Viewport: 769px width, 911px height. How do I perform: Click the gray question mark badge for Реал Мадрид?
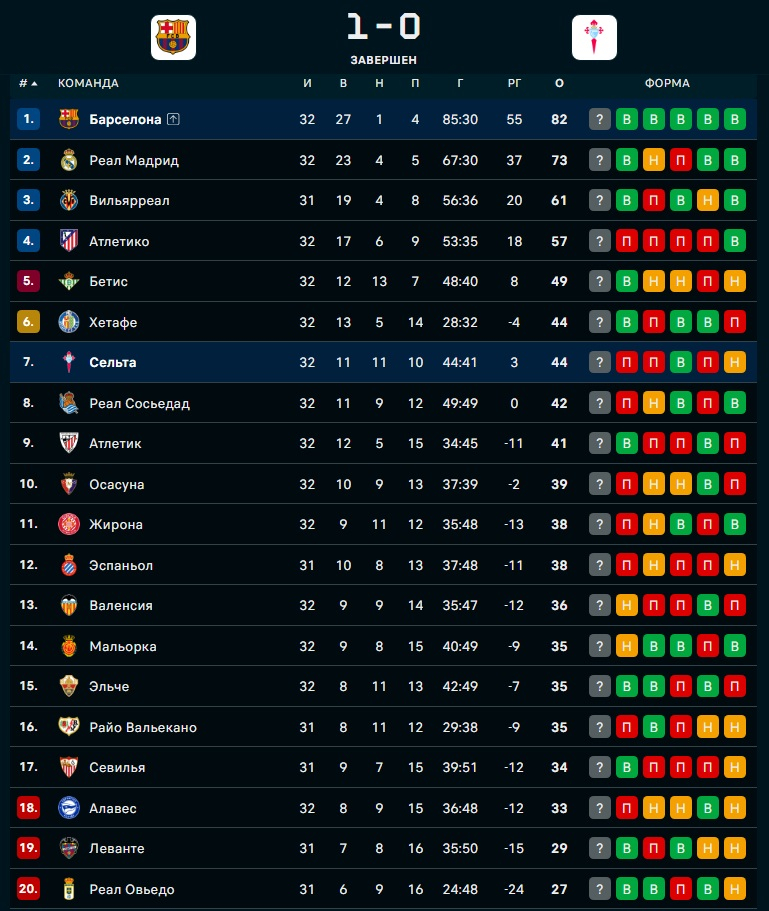point(600,160)
